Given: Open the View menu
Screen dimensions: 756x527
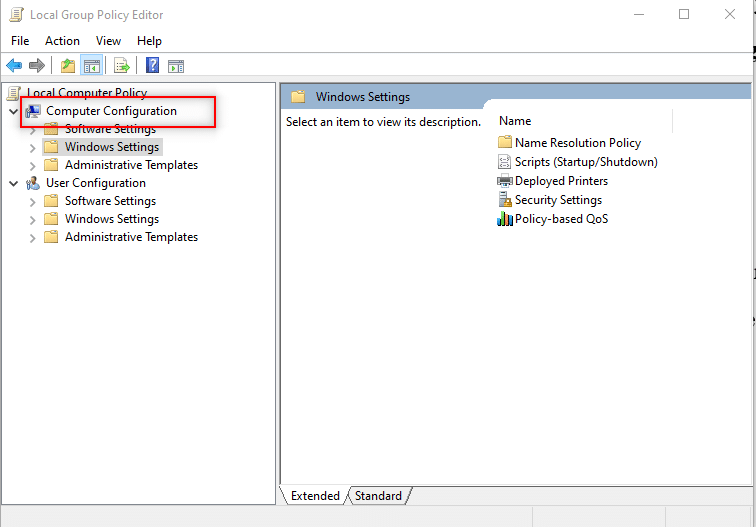Looking at the screenshot, I should (108, 41).
